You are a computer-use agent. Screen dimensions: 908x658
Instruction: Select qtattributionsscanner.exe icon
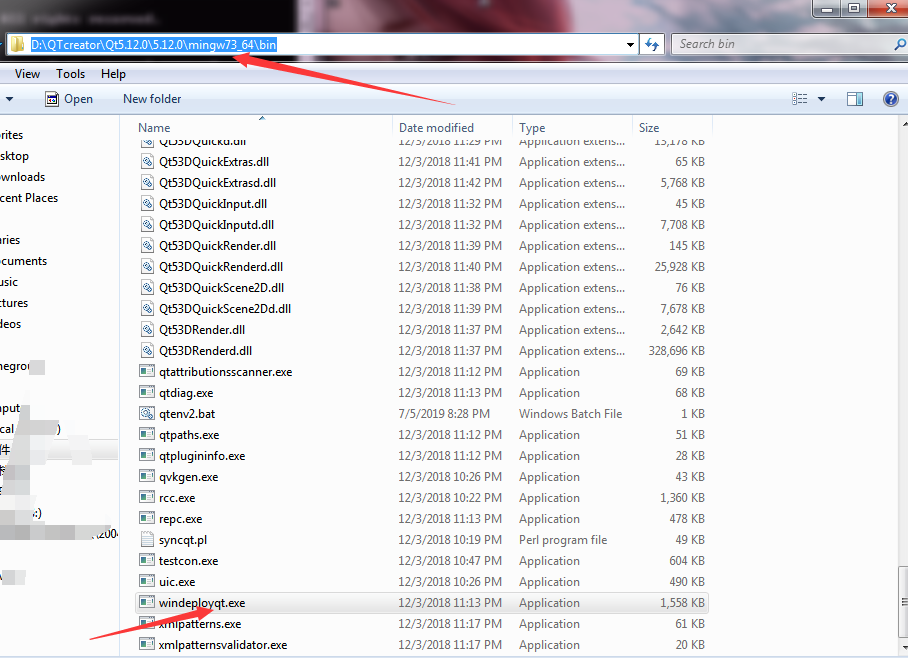147,371
